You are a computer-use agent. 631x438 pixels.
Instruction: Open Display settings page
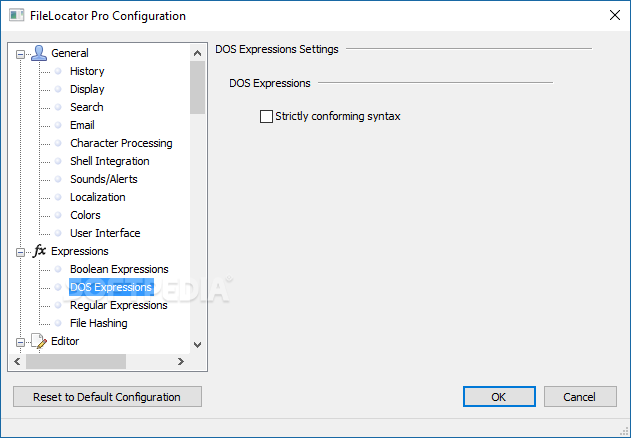[x=87, y=89]
